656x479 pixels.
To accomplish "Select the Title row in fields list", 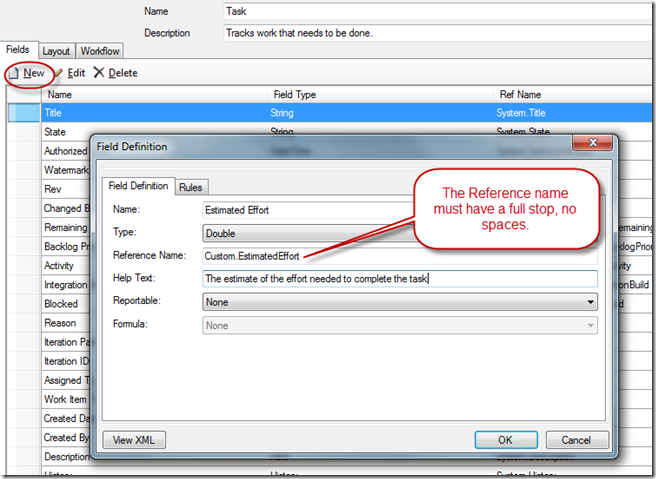I will 330,113.
